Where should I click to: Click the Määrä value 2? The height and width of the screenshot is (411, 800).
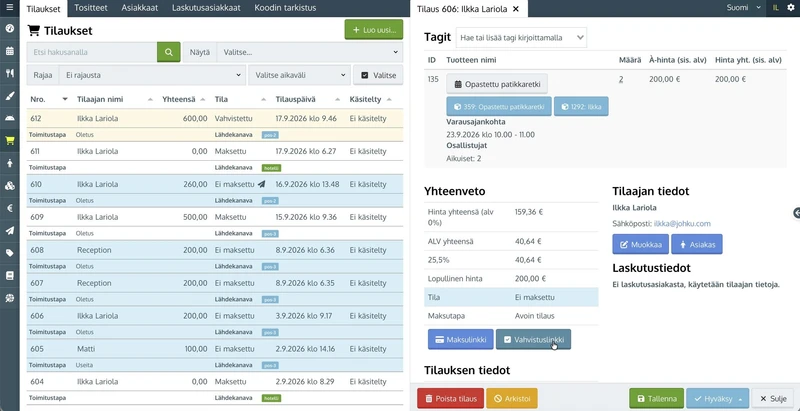click(621, 79)
